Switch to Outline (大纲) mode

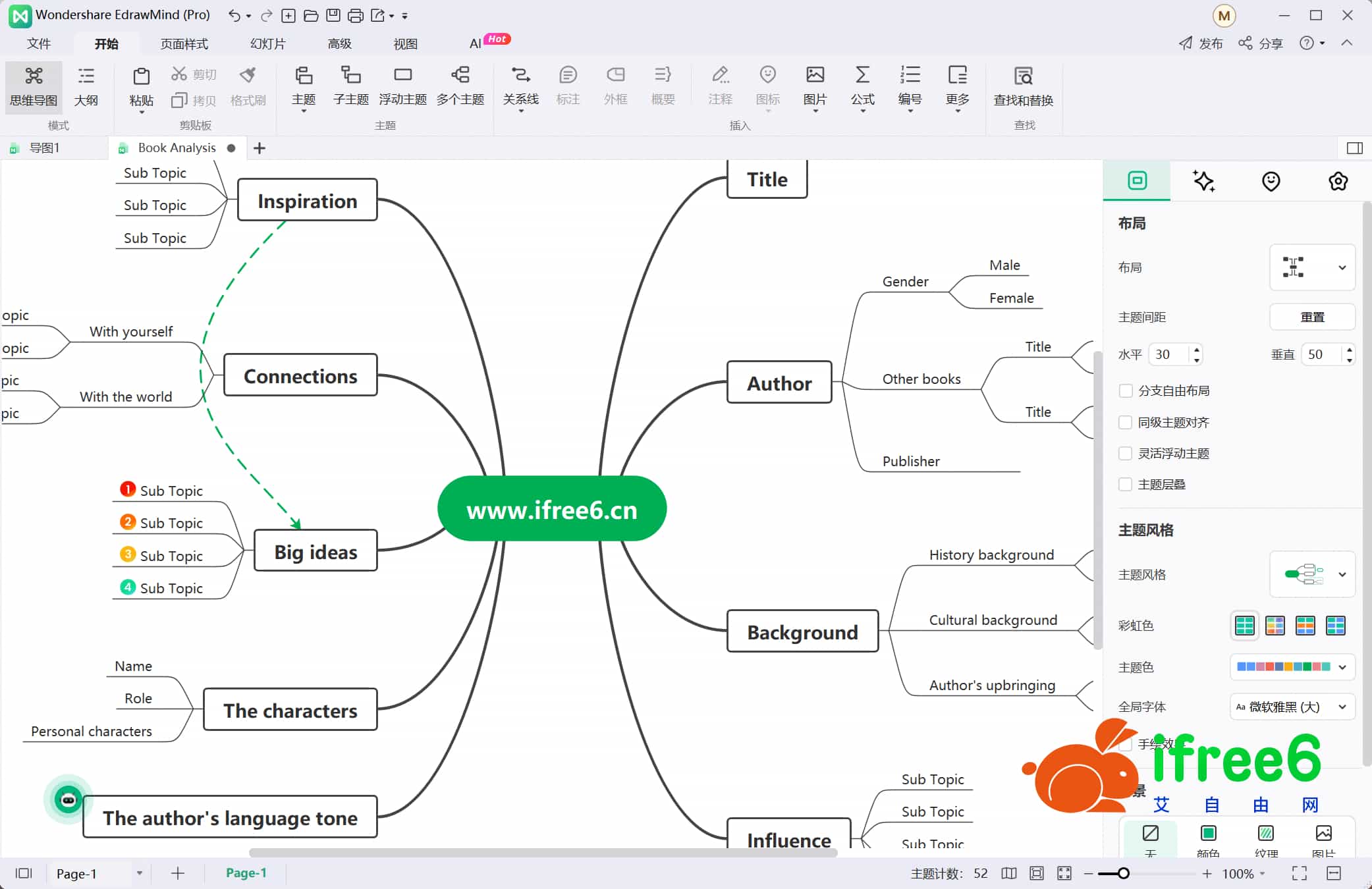[86, 85]
